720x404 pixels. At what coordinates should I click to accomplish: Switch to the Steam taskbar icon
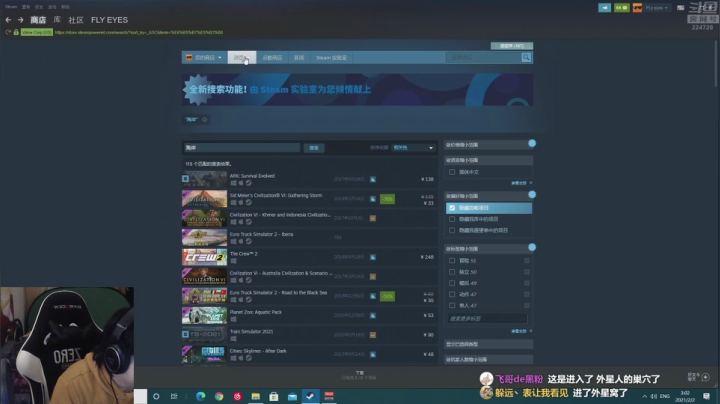(x=310, y=396)
